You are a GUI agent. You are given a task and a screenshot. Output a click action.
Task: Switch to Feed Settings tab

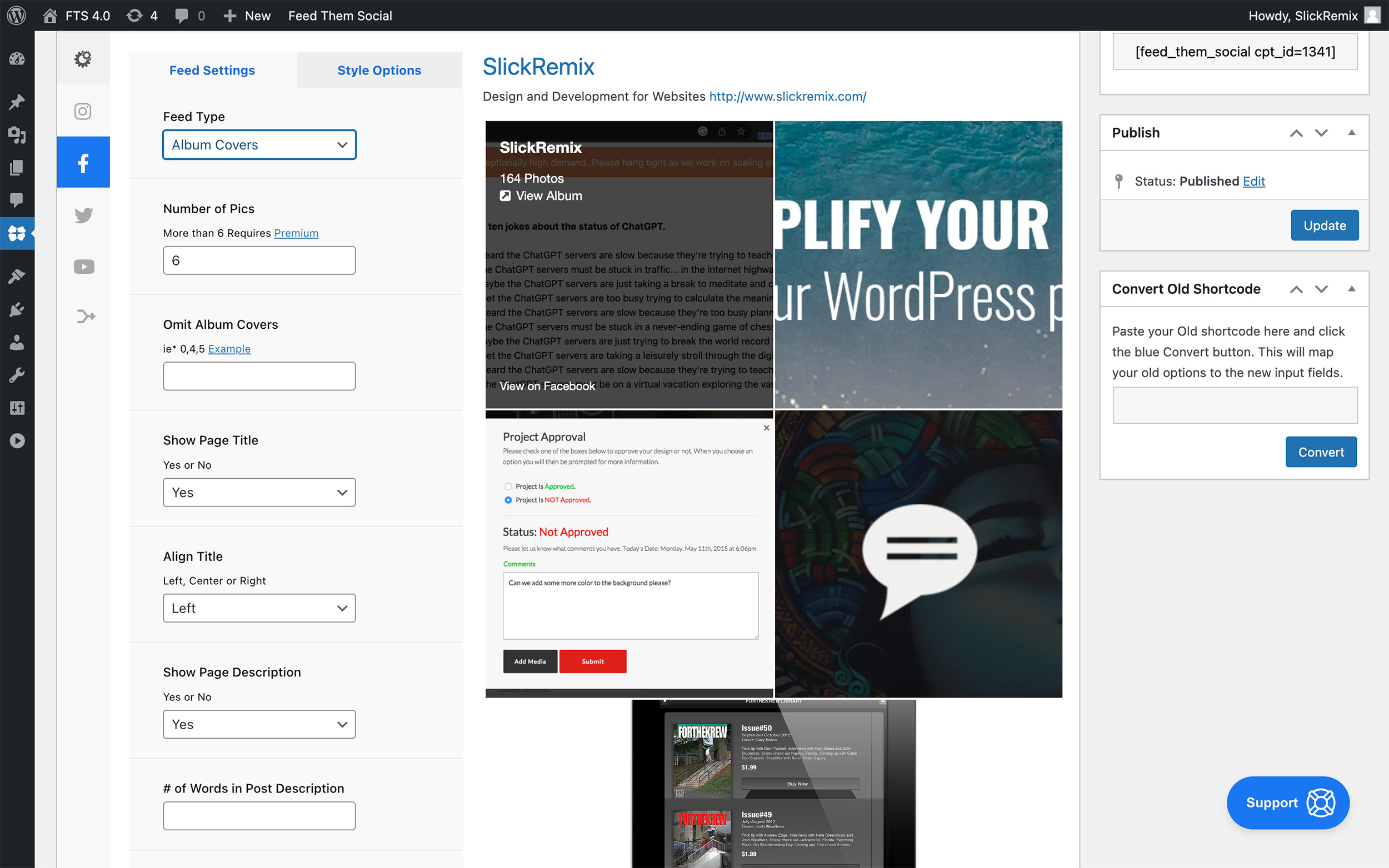coord(212,70)
